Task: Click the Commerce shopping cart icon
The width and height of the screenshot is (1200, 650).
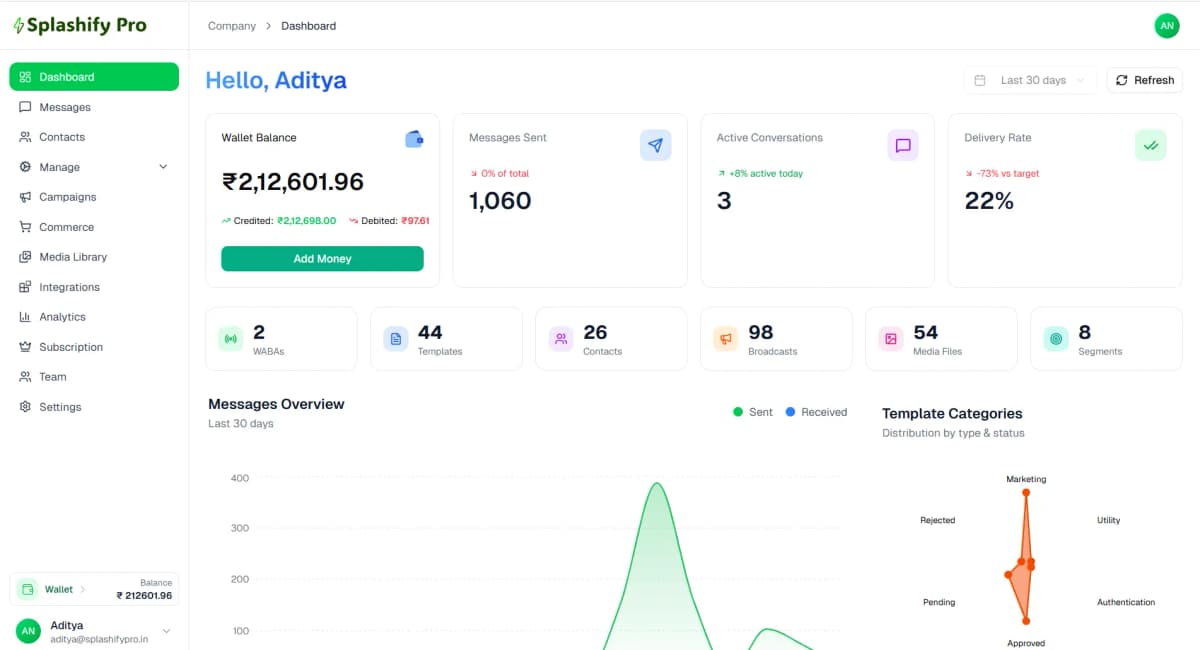Action: (x=24, y=227)
